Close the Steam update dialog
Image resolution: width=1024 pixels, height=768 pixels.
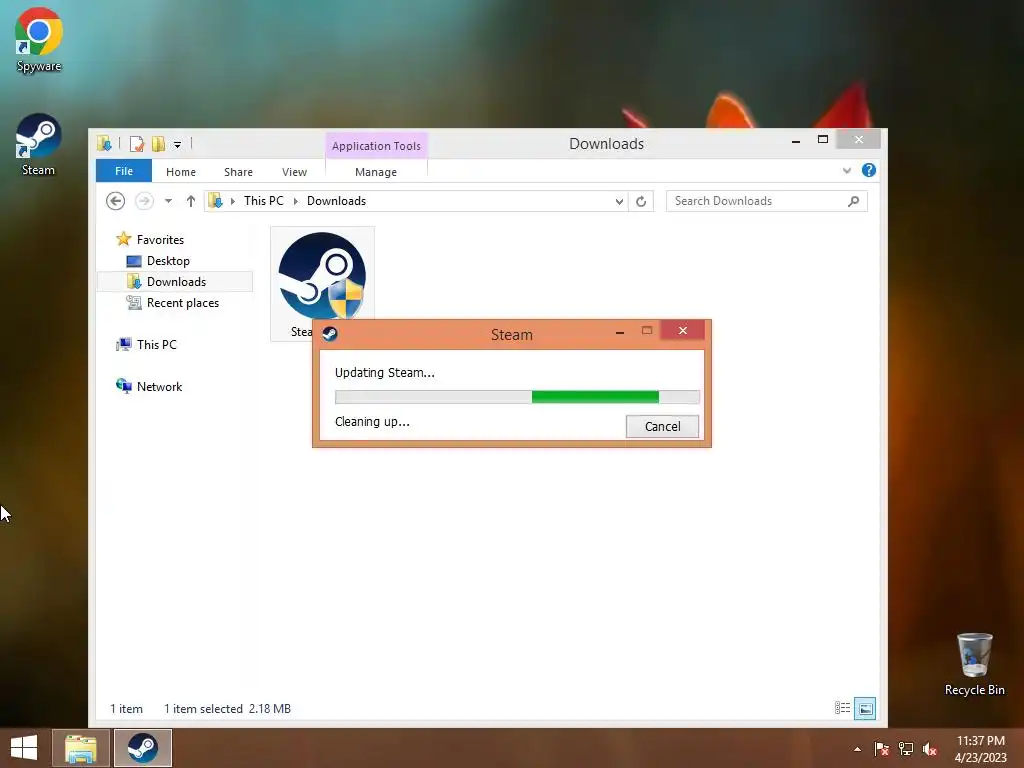(x=682, y=330)
